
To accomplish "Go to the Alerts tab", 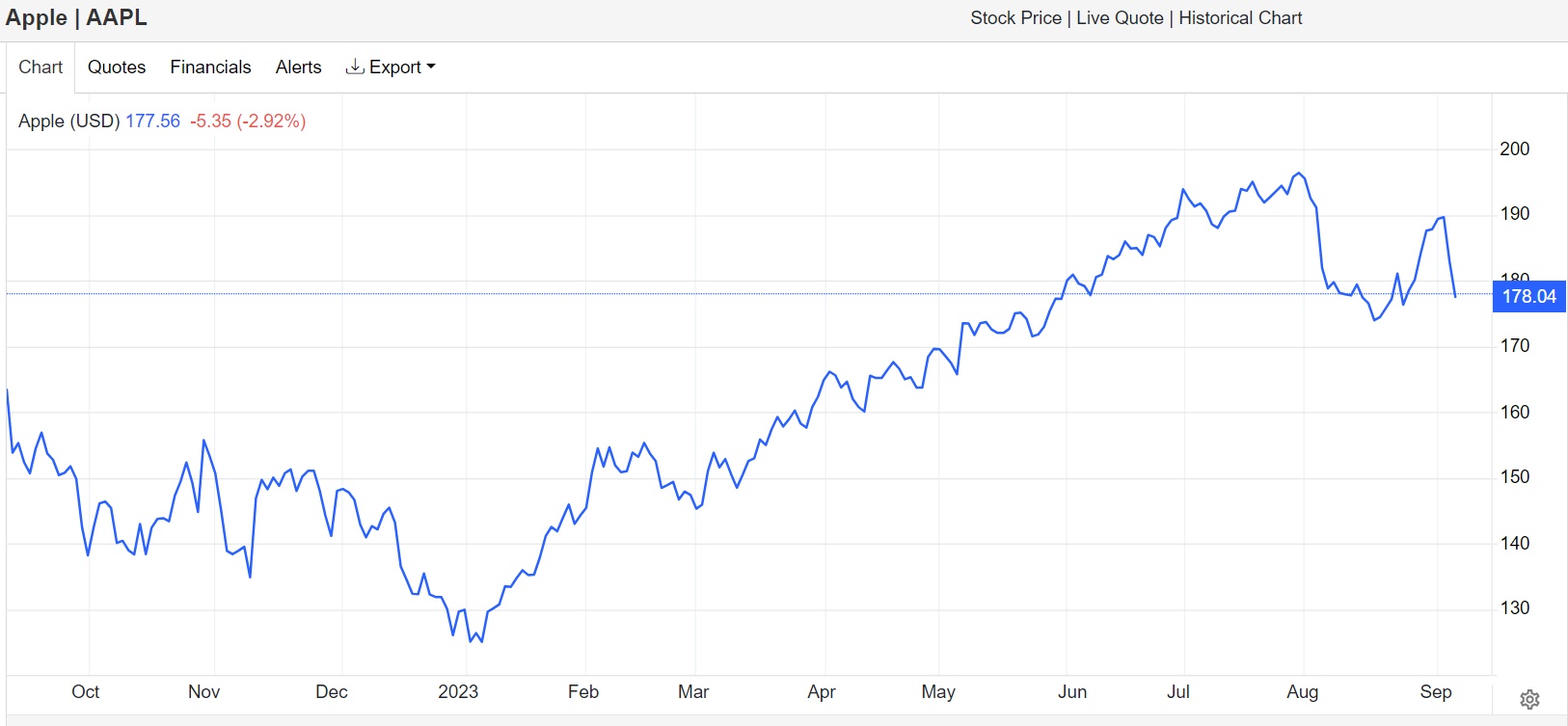I will click(299, 67).
